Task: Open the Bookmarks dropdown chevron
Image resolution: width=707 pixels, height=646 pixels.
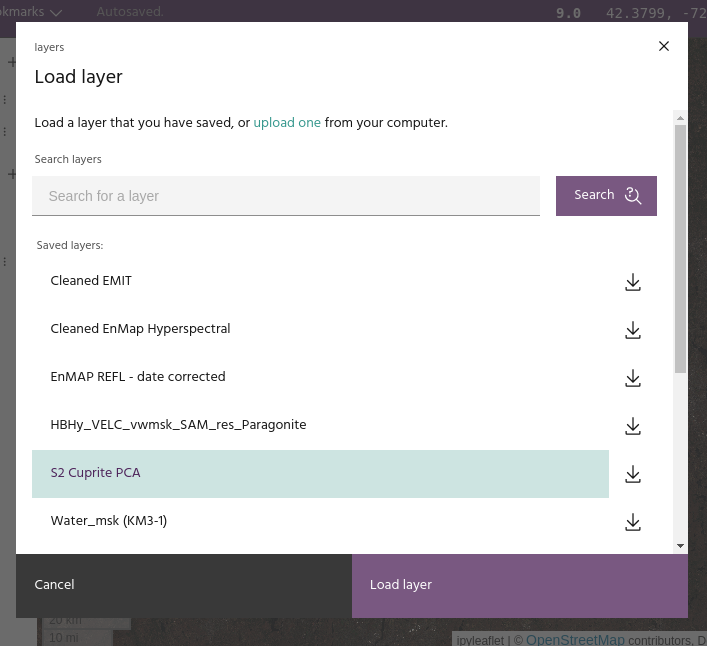Action: pos(56,12)
